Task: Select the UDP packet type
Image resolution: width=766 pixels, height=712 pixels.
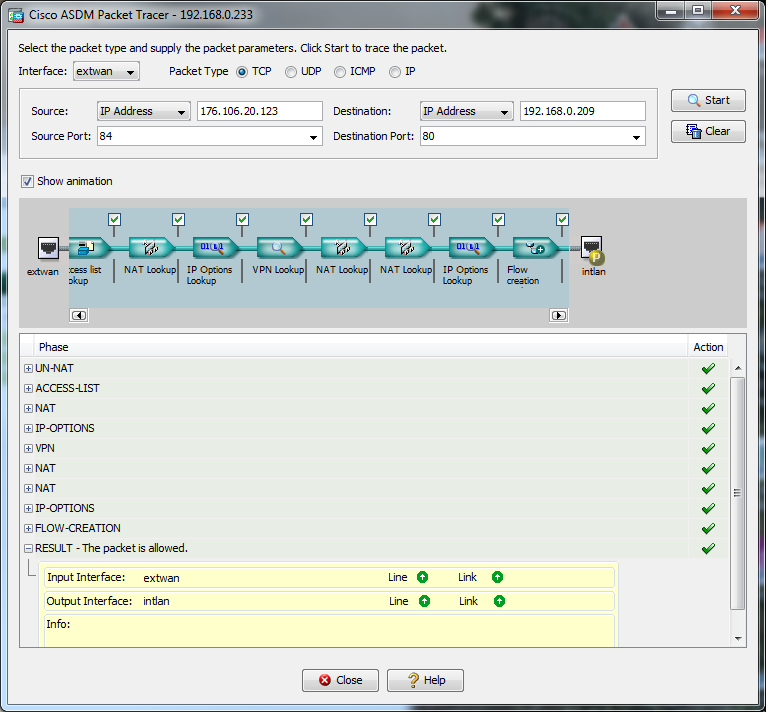Action: pyautogui.click(x=291, y=72)
